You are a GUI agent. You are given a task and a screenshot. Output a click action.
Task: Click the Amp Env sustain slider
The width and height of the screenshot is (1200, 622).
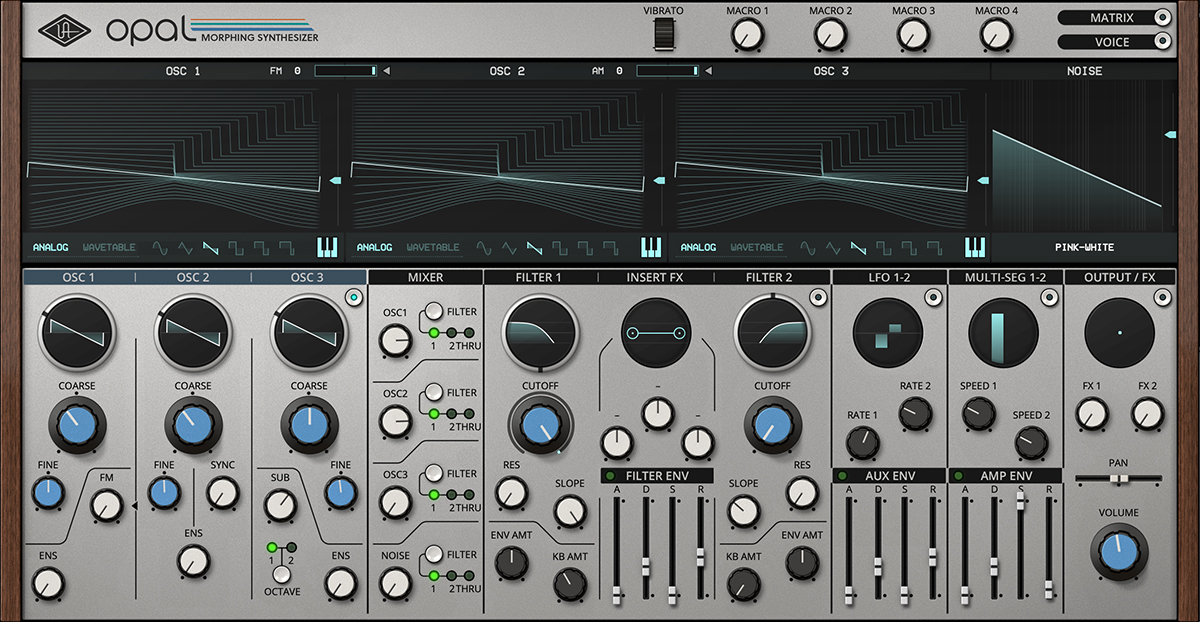(1021, 548)
